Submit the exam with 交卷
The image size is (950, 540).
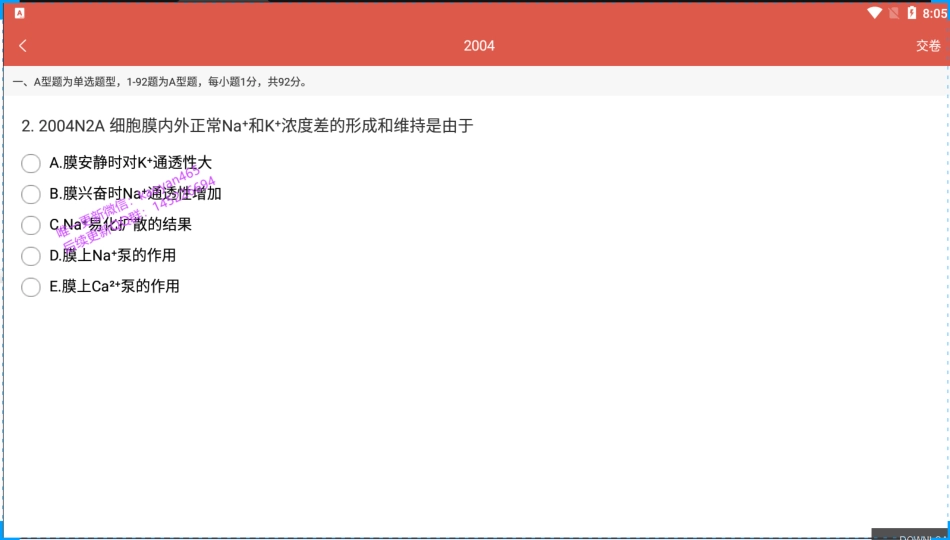coord(927,45)
